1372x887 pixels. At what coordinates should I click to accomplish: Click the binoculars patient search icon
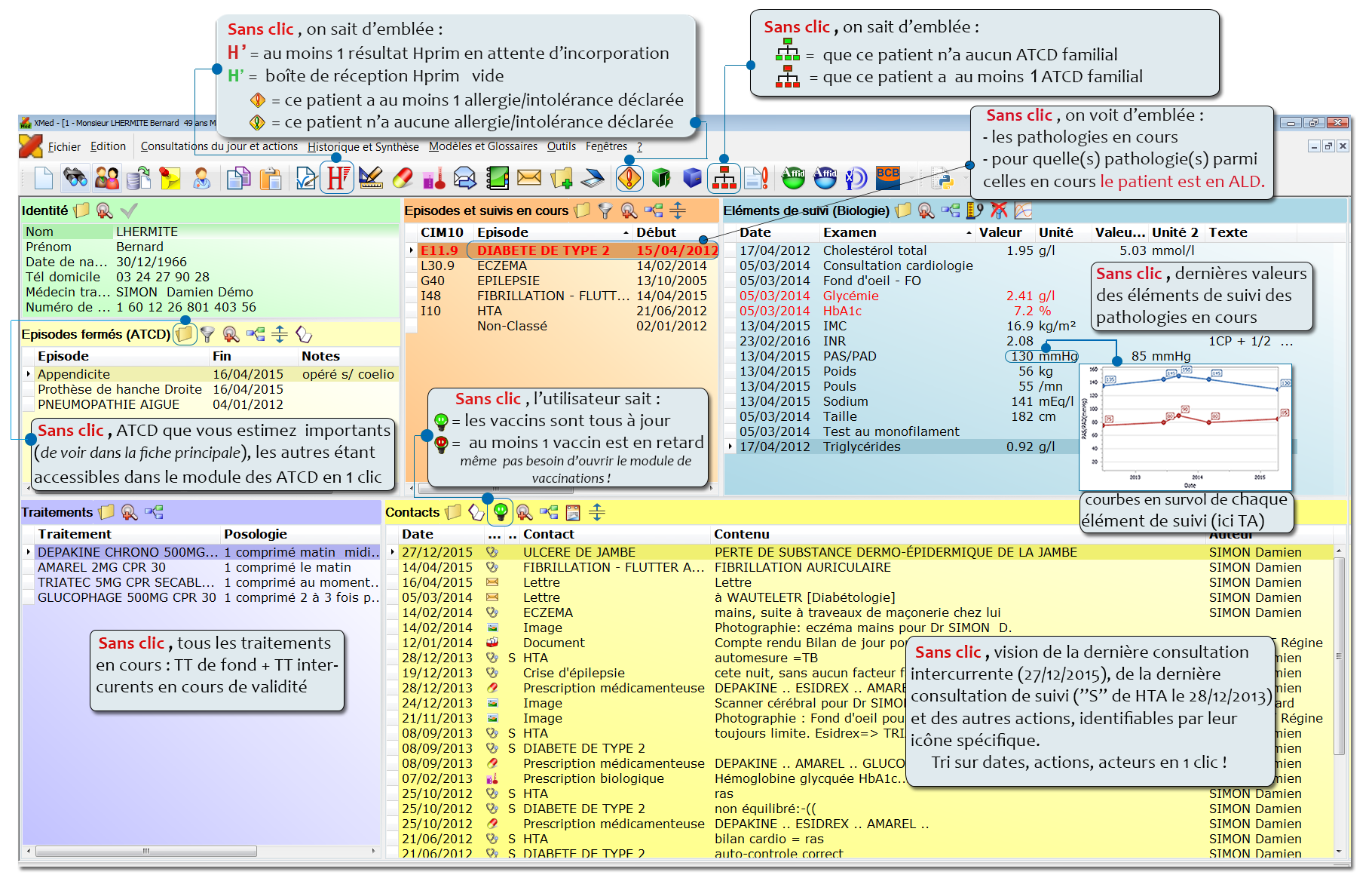[x=75, y=178]
